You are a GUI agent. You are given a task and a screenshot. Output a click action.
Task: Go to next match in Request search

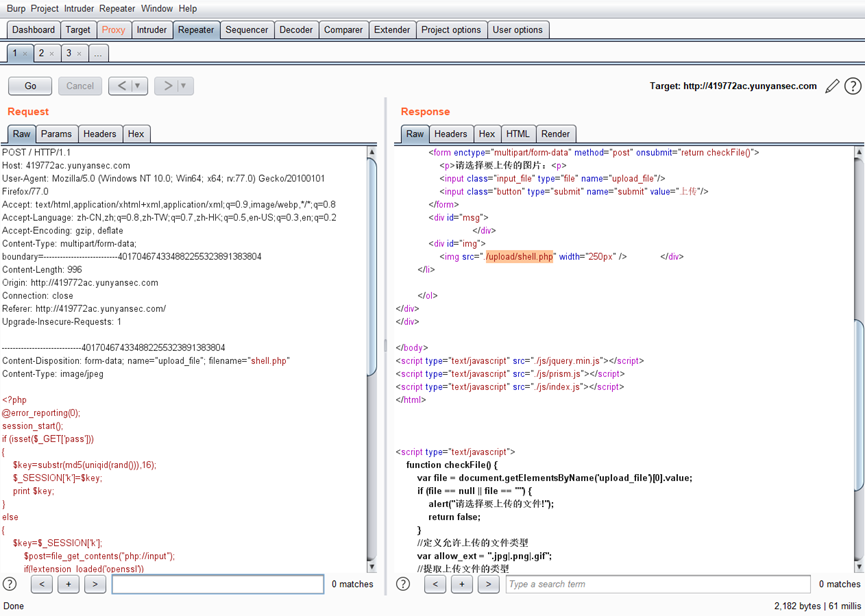95,584
